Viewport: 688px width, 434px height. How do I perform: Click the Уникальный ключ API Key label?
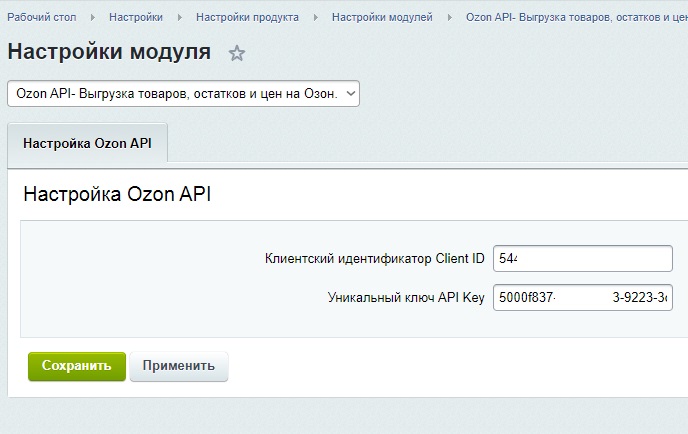pyautogui.click(x=406, y=298)
